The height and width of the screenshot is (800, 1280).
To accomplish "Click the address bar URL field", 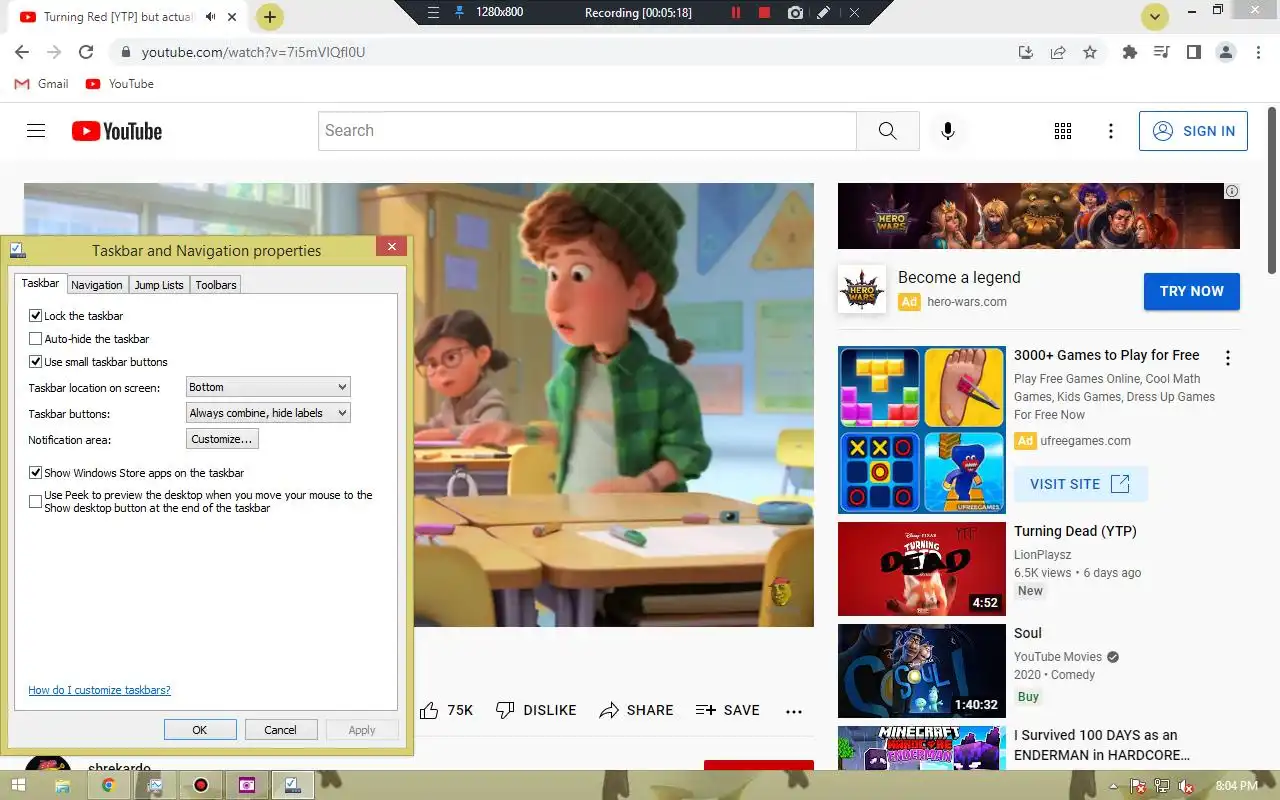I will click(560, 52).
